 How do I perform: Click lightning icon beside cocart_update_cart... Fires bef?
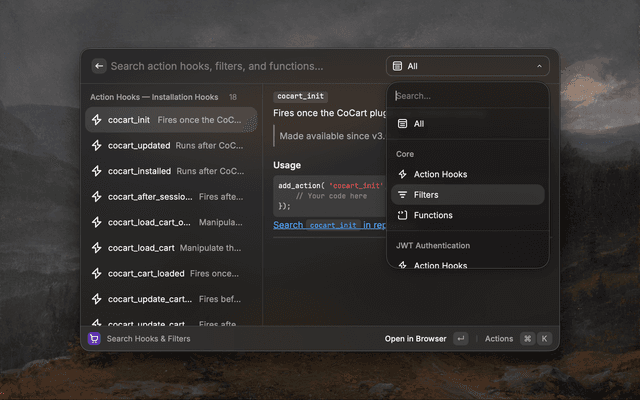click(96, 299)
